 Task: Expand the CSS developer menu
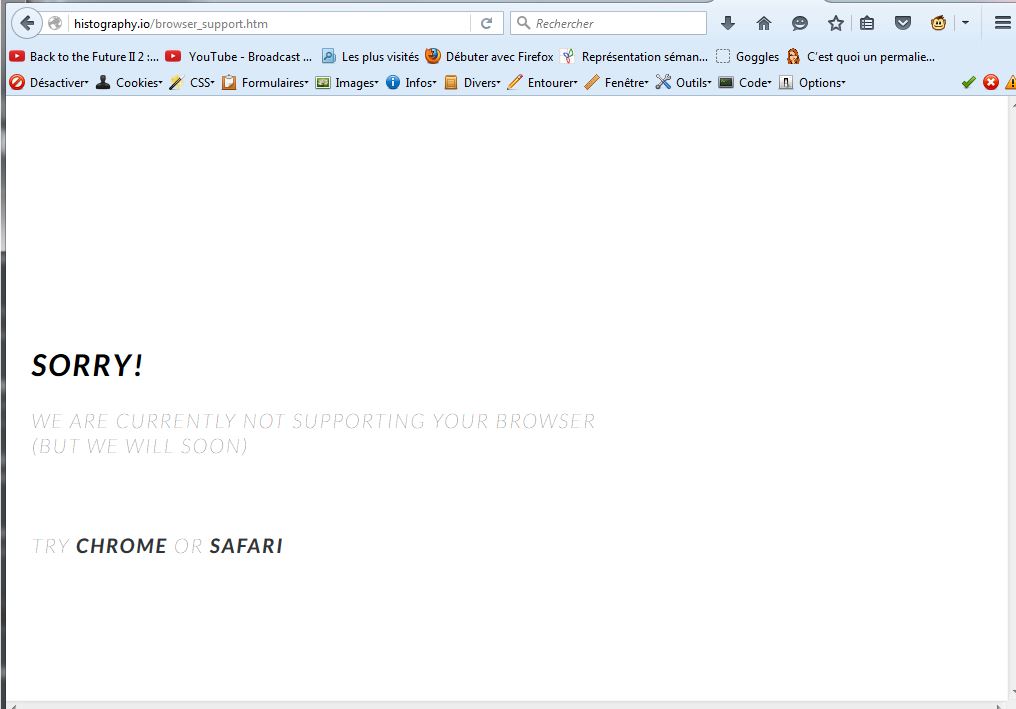point(192,83)
